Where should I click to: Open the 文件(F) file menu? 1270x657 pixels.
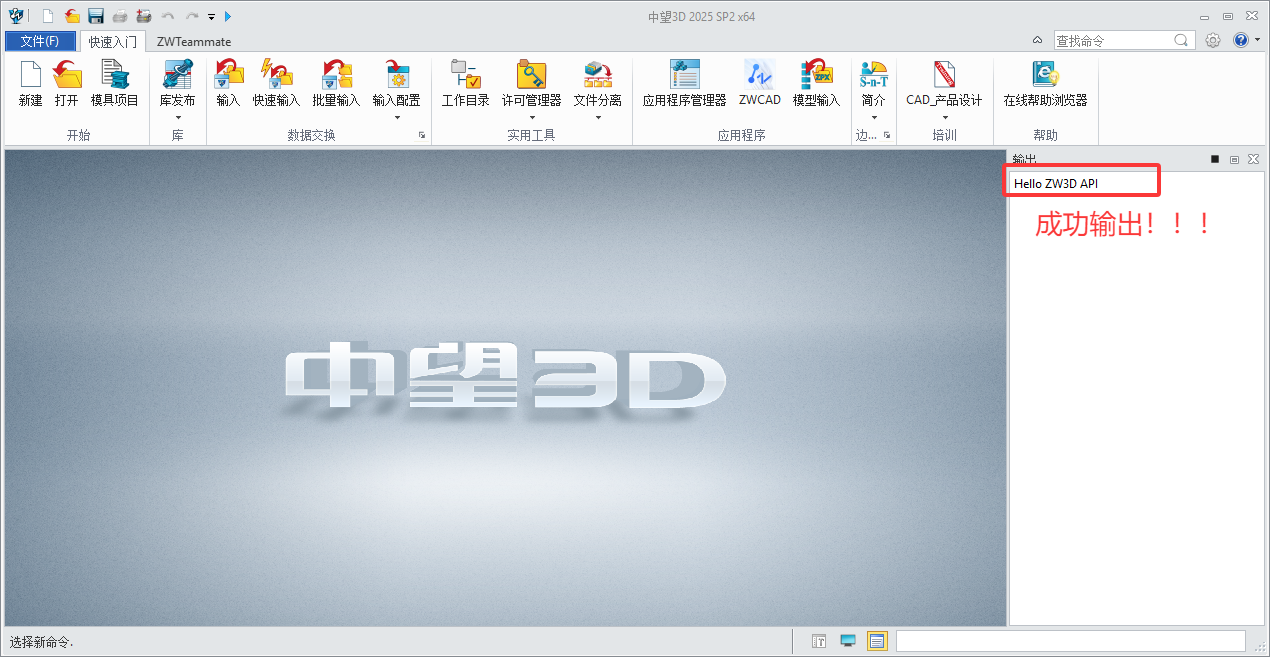pos(40,41)
